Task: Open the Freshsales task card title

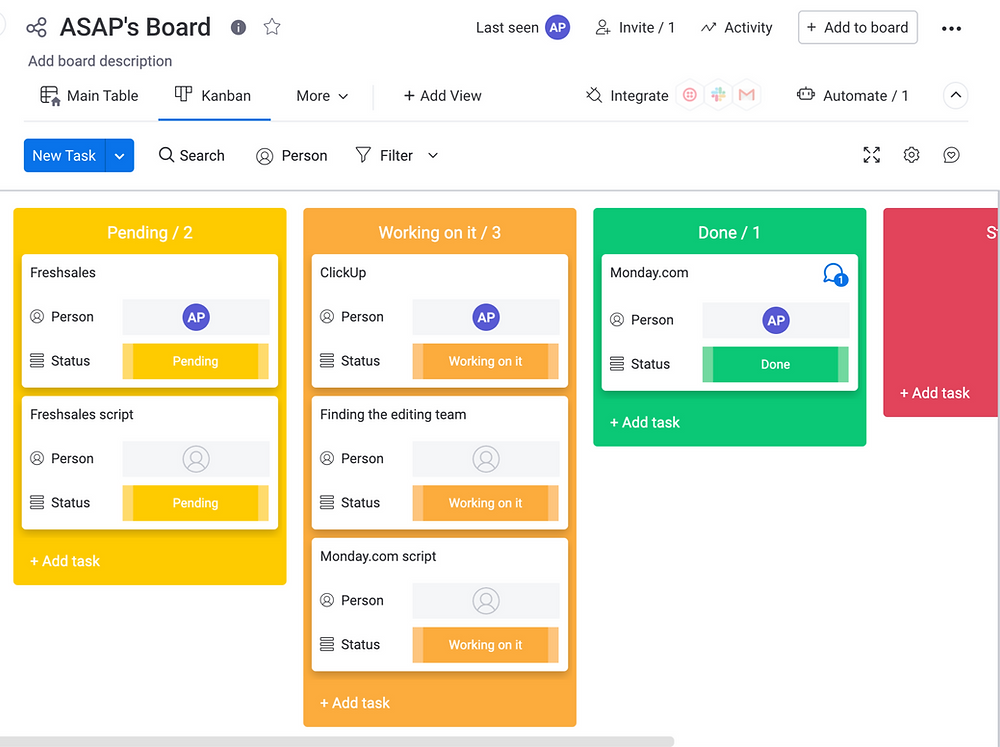Action: pyautogui.click(x=63, y=272)
